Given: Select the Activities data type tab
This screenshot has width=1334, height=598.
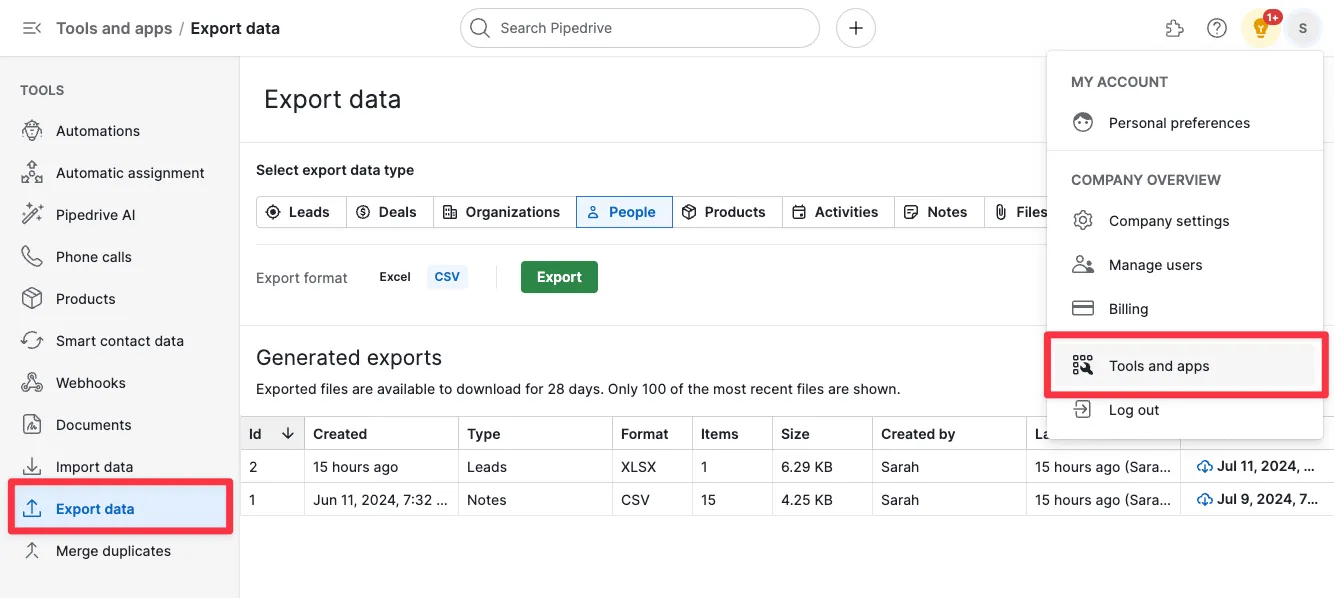Looking at the screenshot, I should click(838, 212).
